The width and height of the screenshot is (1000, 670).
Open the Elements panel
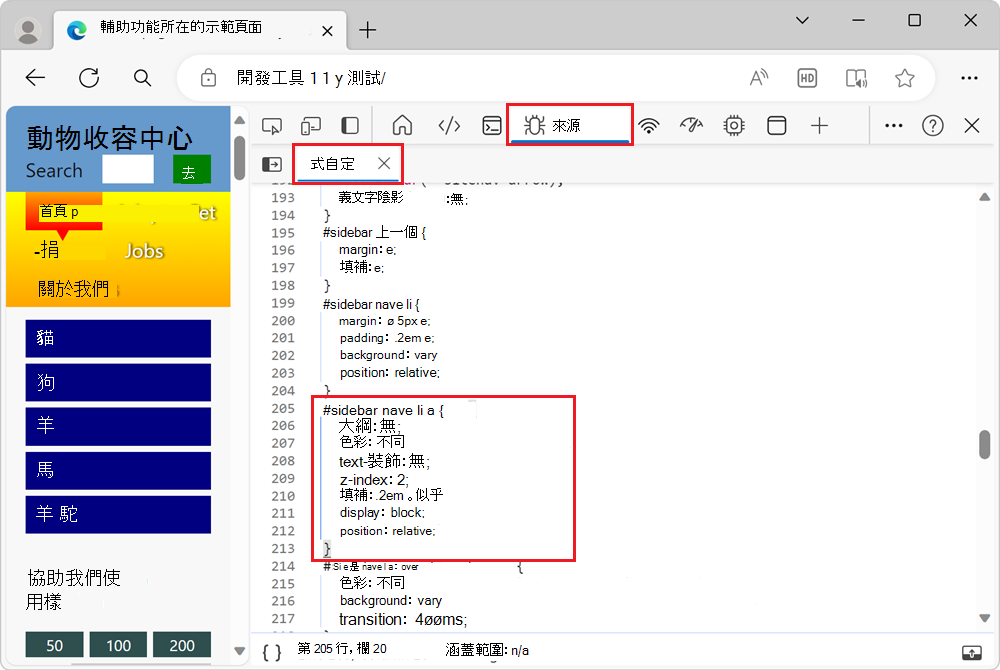449,125
